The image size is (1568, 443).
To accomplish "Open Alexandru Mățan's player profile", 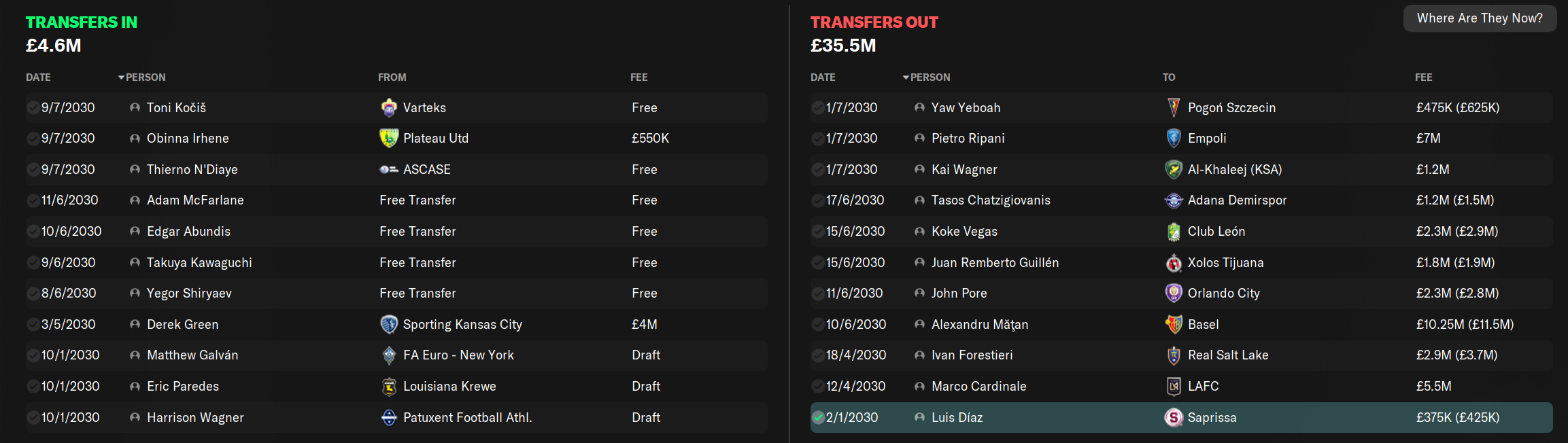I will 979,324.
